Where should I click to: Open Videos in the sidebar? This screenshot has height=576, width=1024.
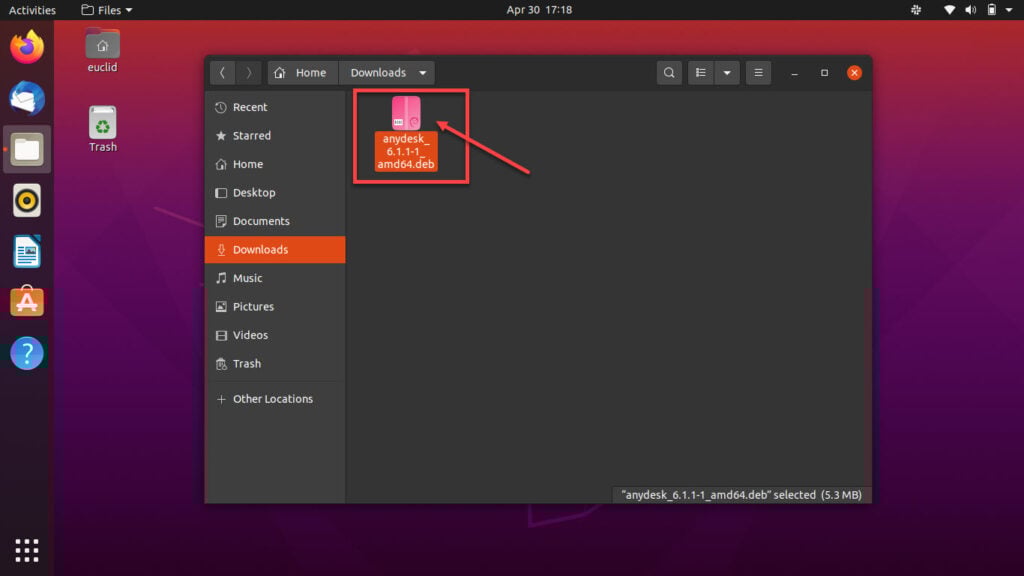point(275,335)
